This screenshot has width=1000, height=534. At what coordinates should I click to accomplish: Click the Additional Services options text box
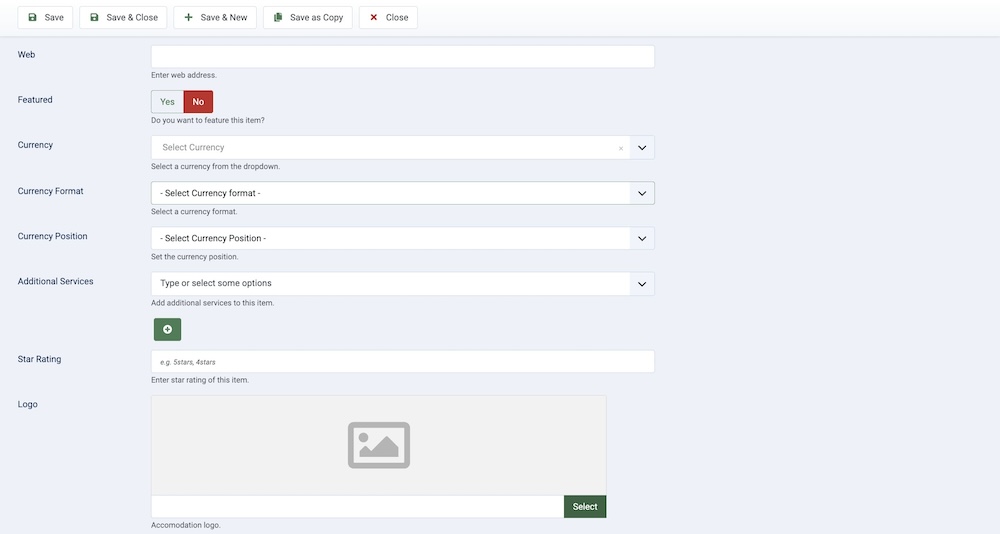[390, 284]
